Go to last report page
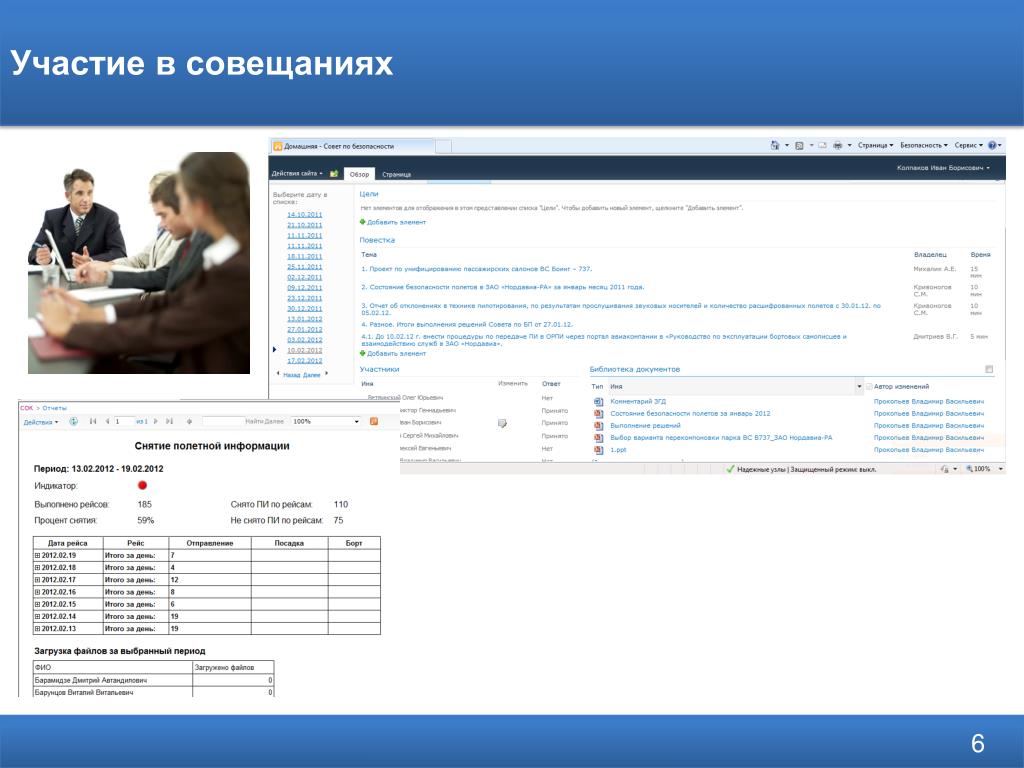The height and width of the screenshot is (768, 1024). pyautogui.click(x=169, y=422)
